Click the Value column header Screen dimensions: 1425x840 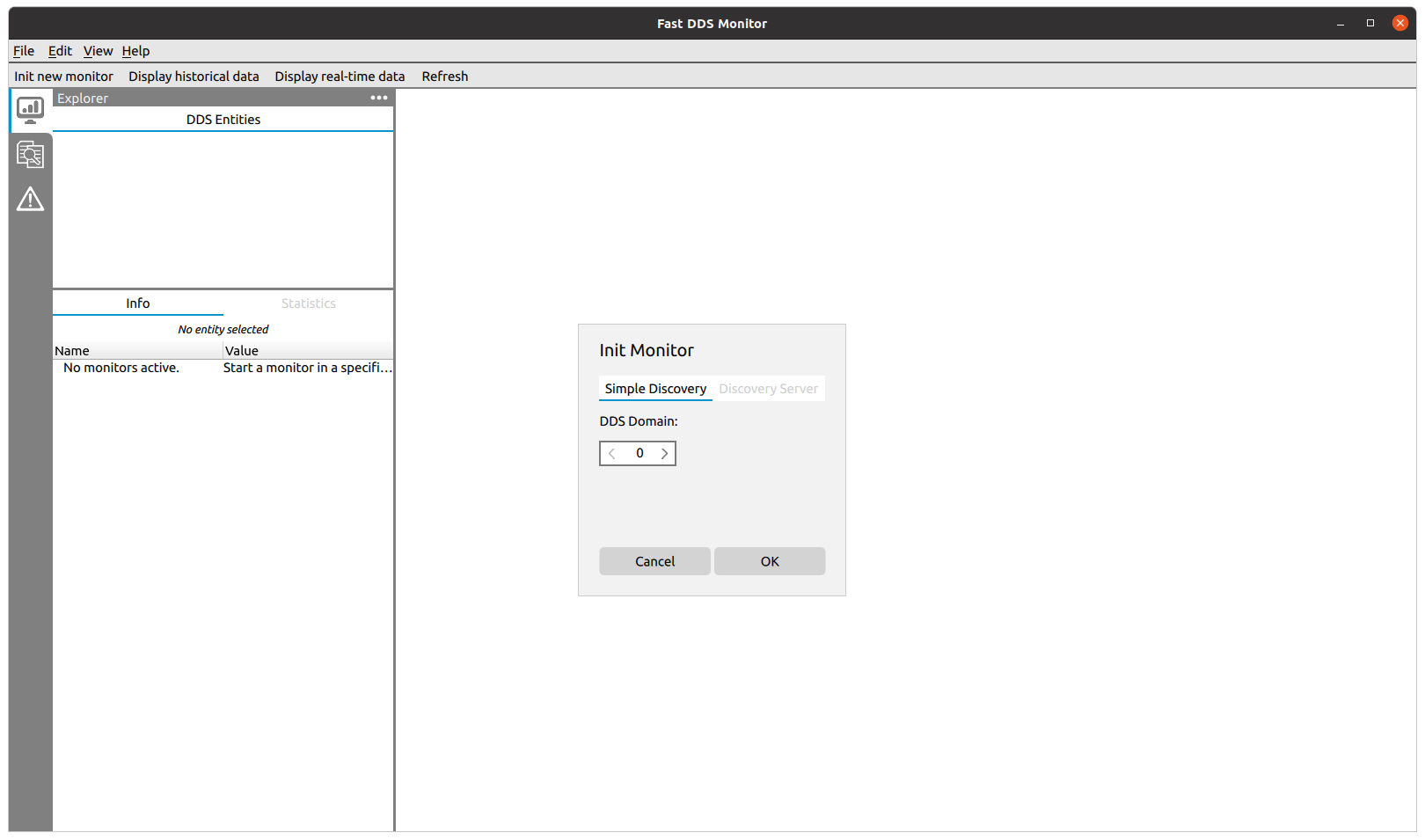[309, 351]
